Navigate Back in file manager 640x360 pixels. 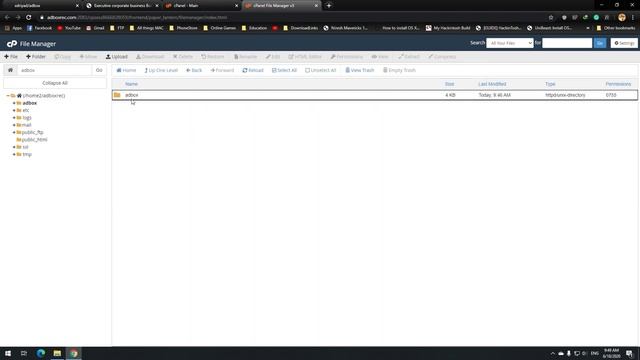pos(194,70)
